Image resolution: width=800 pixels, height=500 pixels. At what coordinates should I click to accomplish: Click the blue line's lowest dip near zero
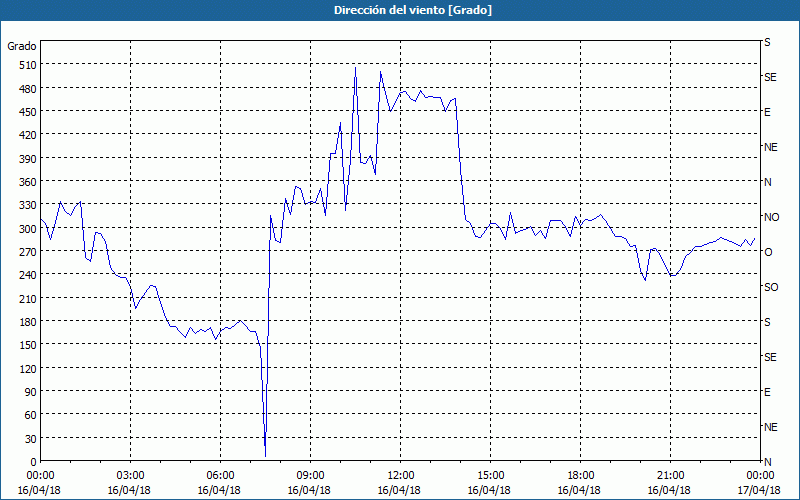click(265, 455)
